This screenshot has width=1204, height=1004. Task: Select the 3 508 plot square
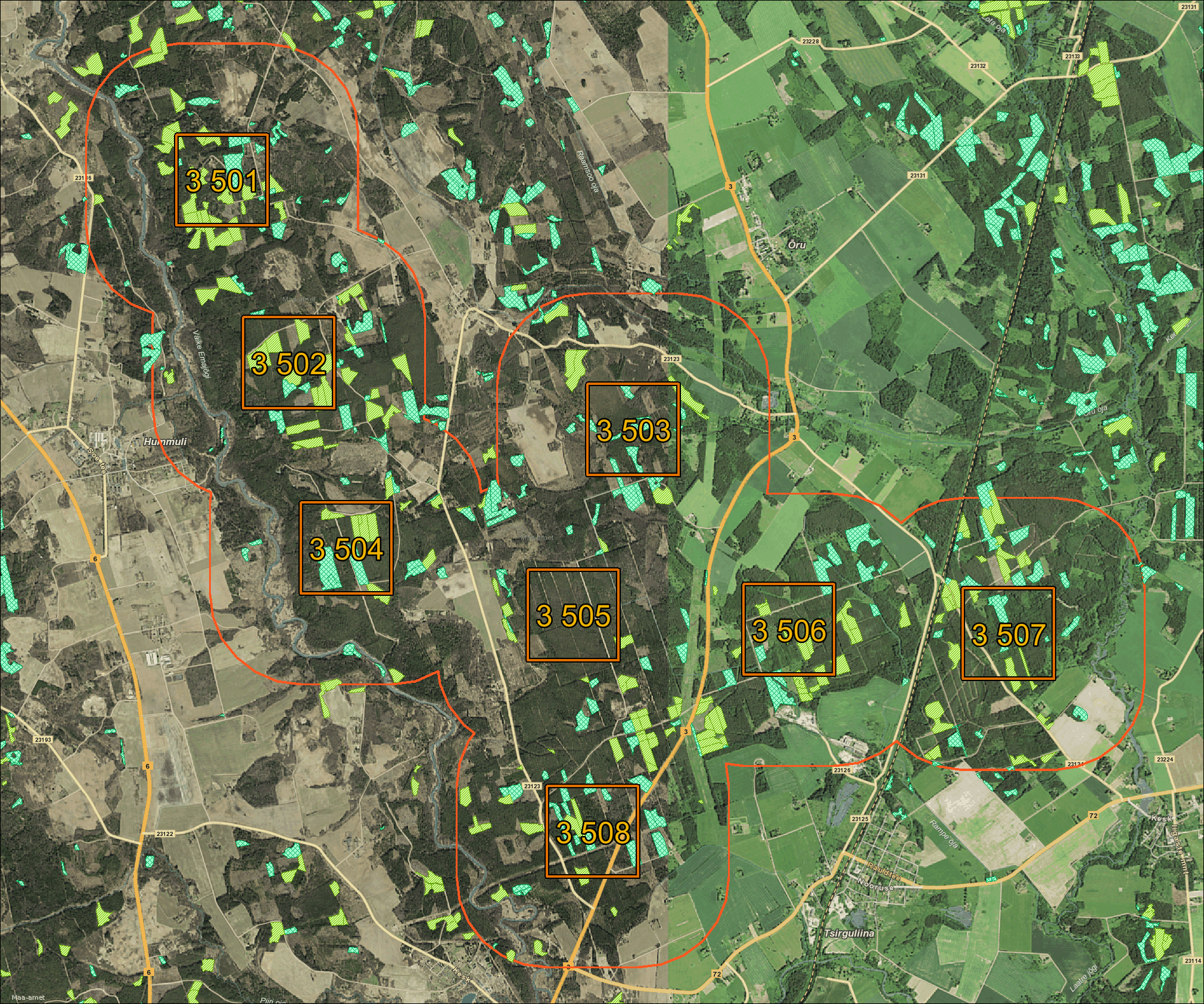(x=593, y=832)
